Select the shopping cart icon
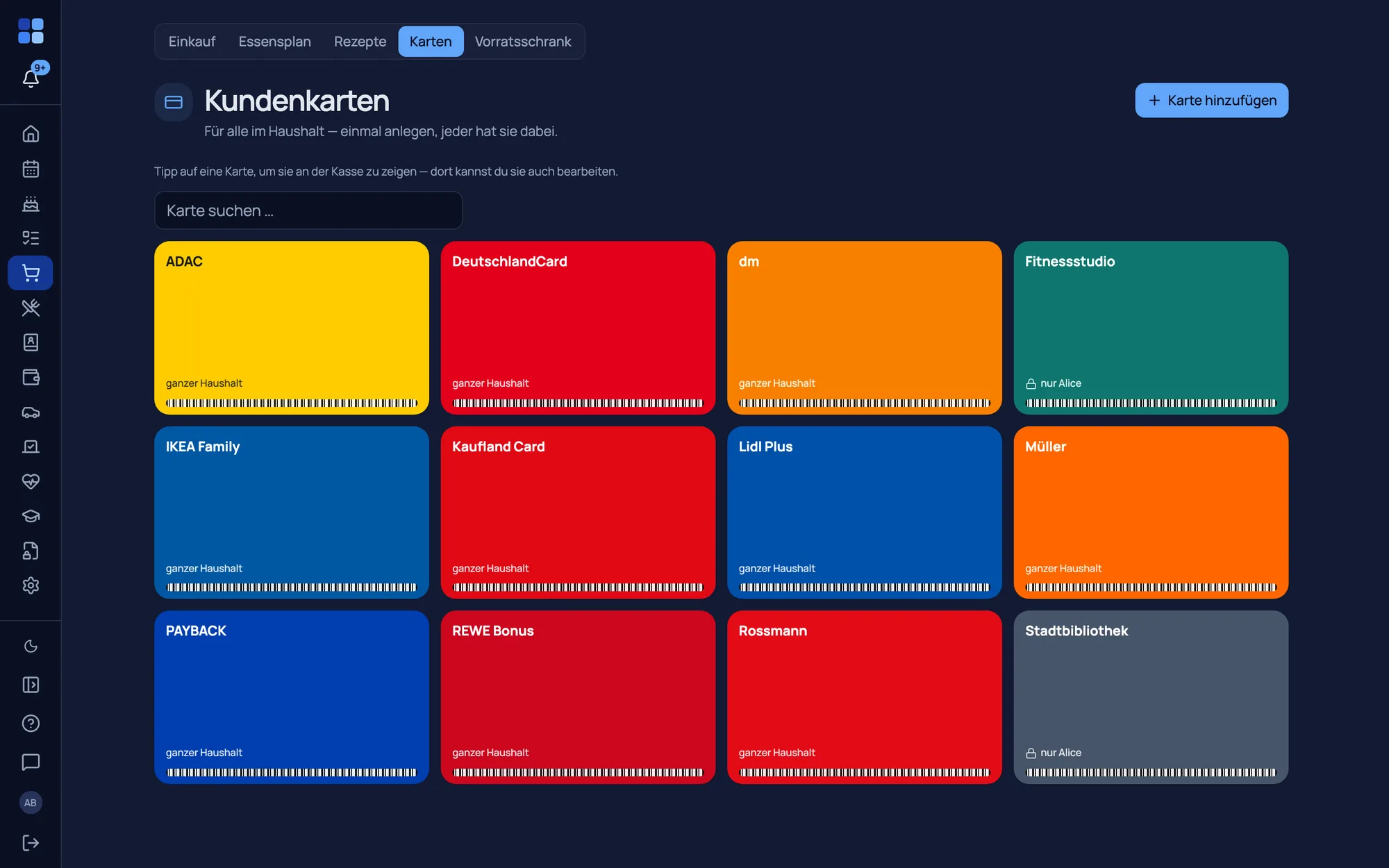This screenshot has width=1389, height=868. [31, 273]
